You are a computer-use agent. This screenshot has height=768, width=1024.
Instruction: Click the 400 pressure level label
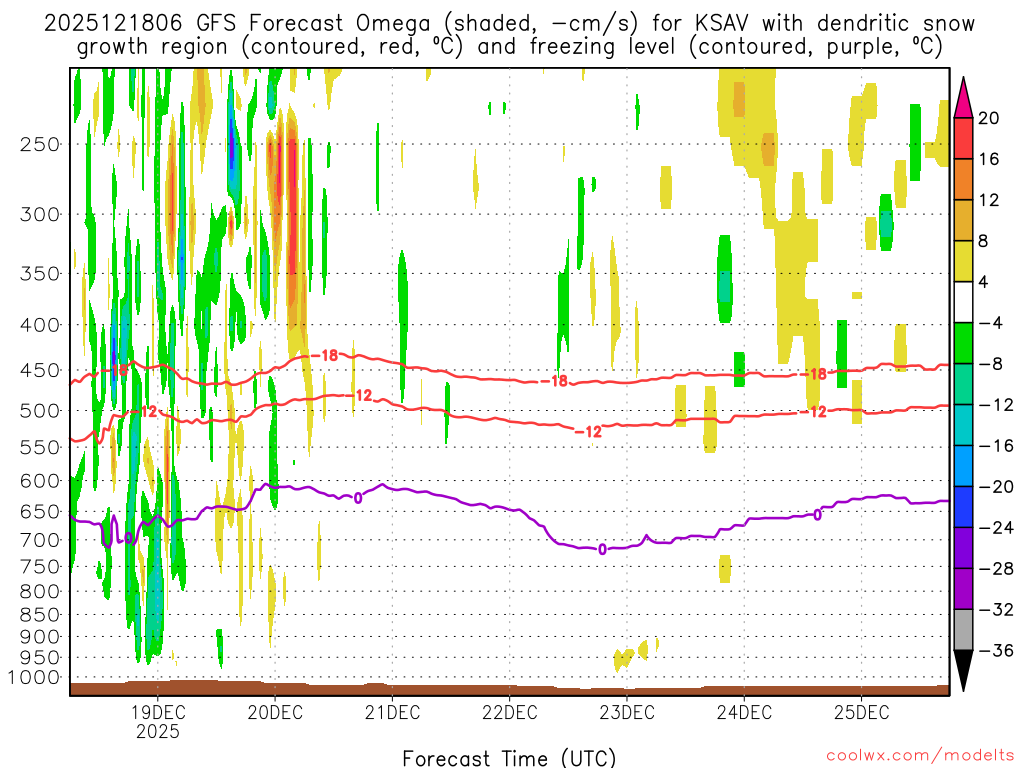[x=40, y=325]
